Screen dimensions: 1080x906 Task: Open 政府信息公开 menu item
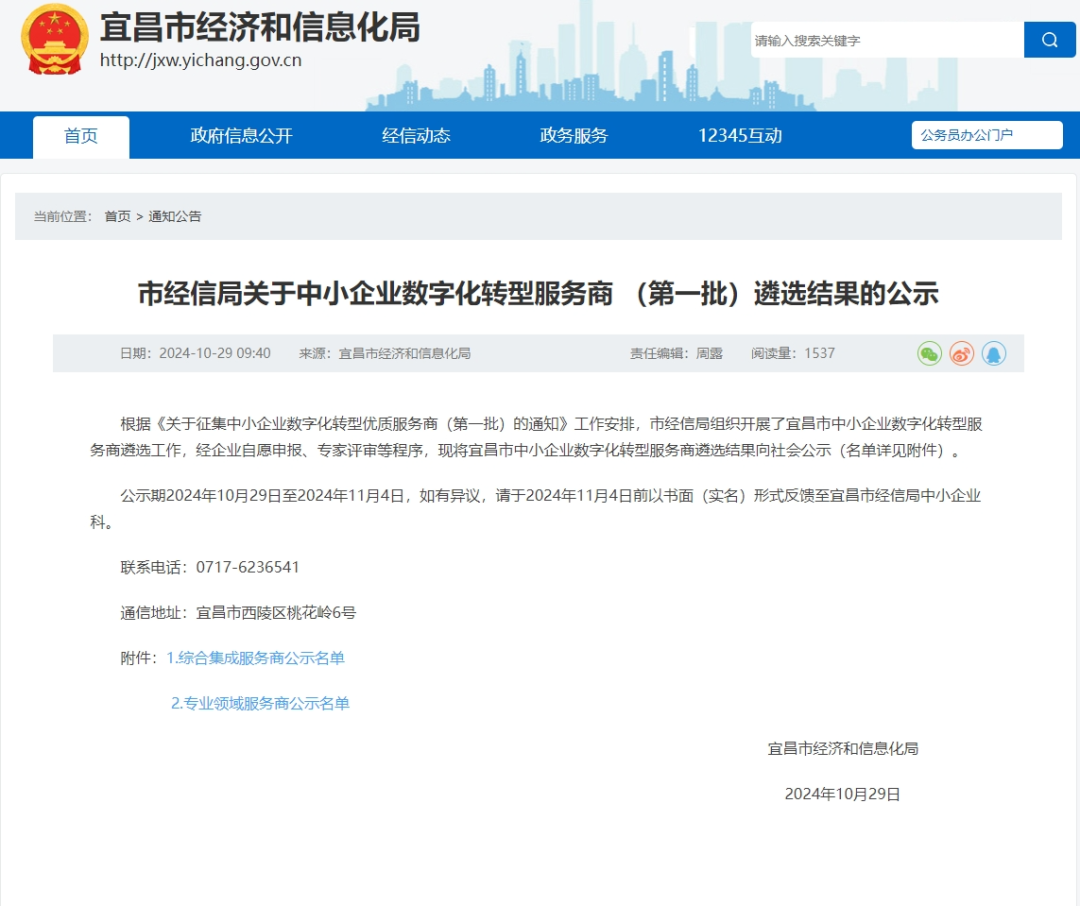tap(241, 136)
